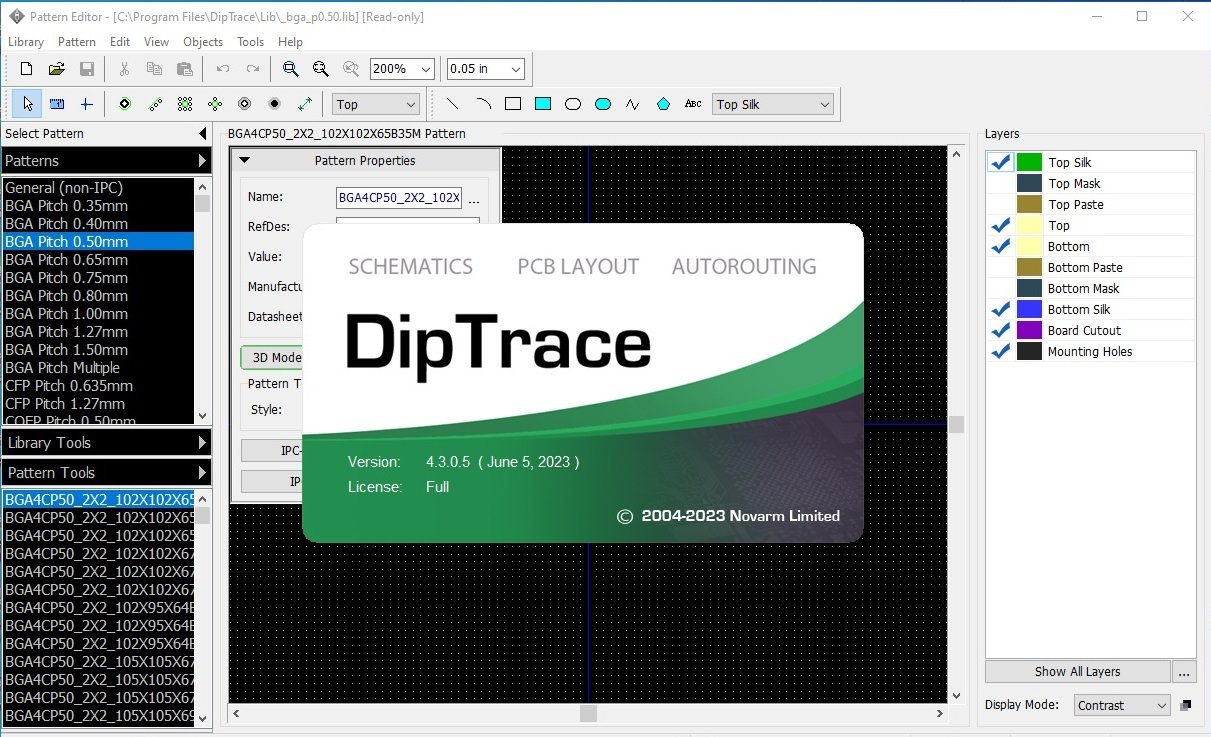This screenshot has height=737, width=1211.
Task: Toggle Board Cutout layer visibility checkmark
Action: point(1001,330)
